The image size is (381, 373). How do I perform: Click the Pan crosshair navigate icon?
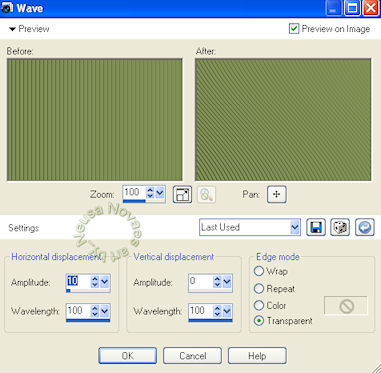tap(277, 195)
